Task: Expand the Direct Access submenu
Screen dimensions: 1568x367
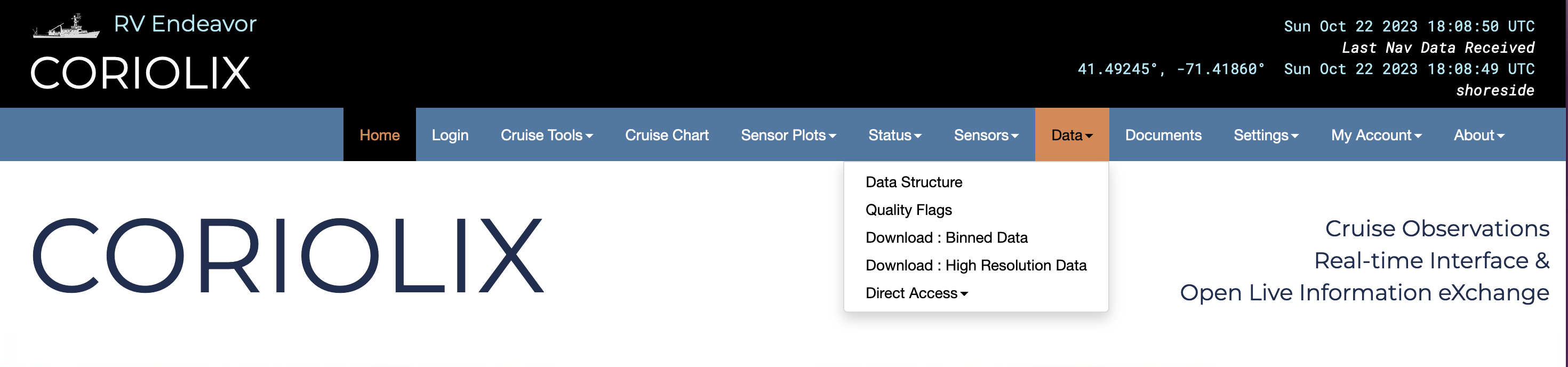Action: point(916,293)
